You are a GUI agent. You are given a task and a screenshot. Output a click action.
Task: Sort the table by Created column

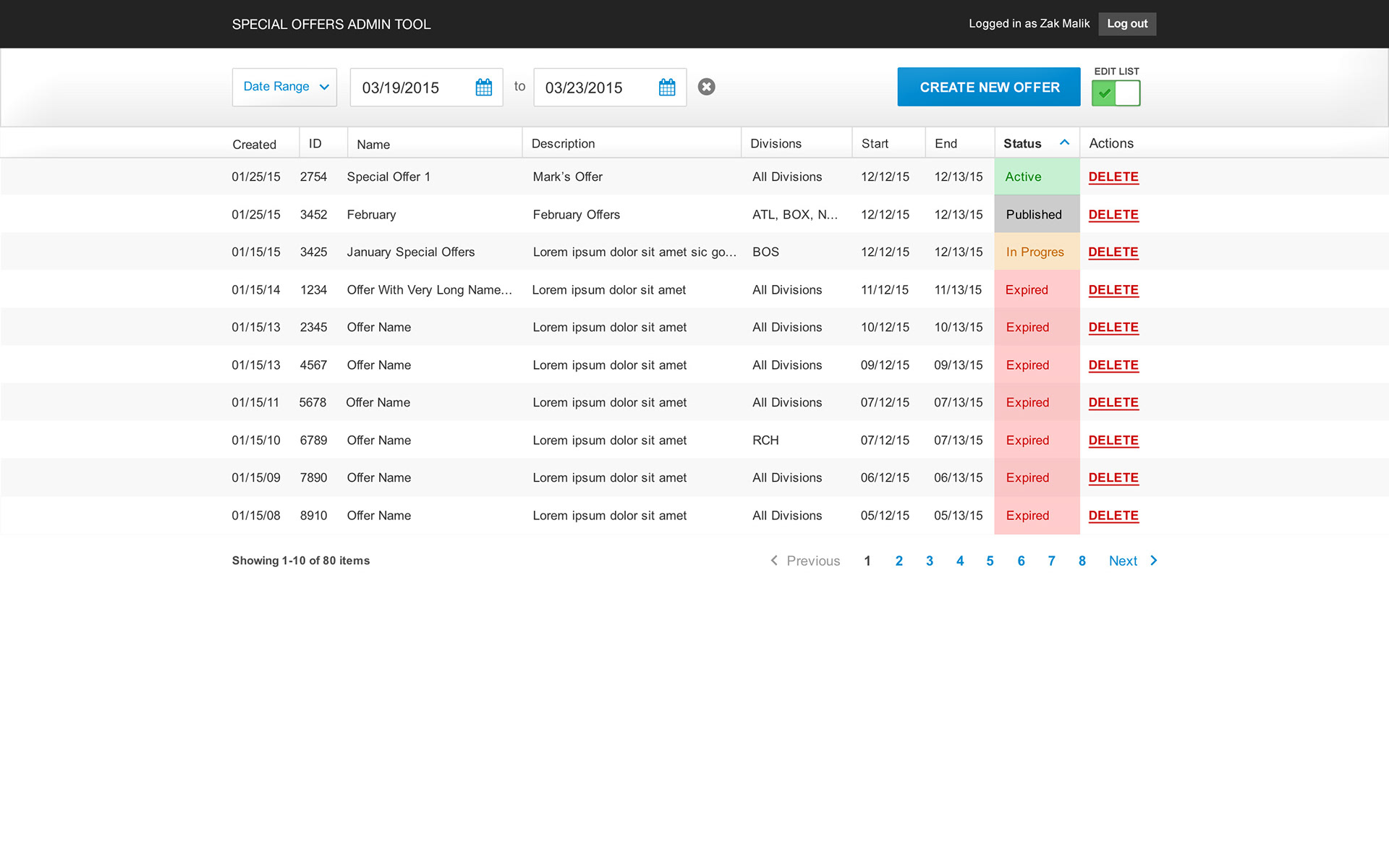(254, 144)
